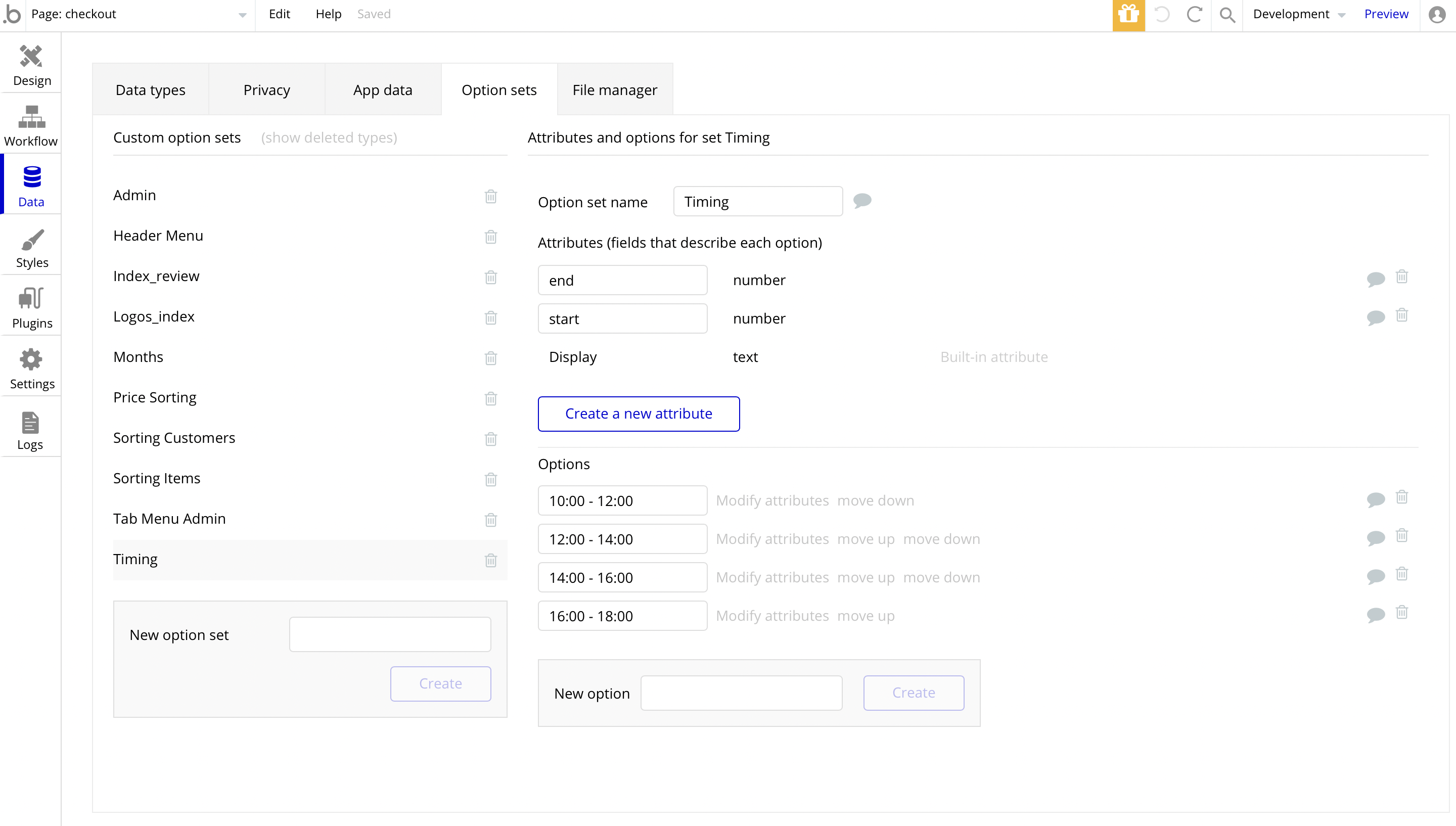Open the user account icon
Image resolution: width=1456 pixels, height=826 pixels.
[1437, 15]
